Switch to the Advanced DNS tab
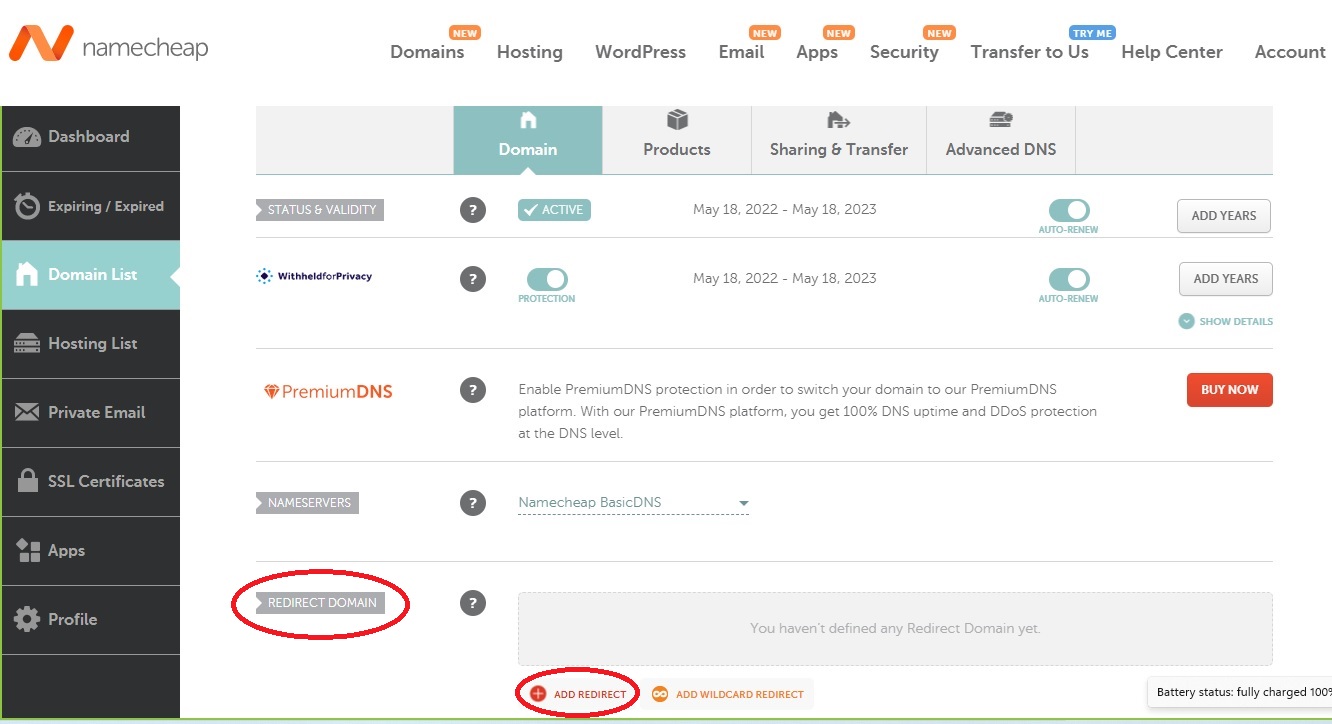This screenshot has height=724, width=1332. (1001, 140)
